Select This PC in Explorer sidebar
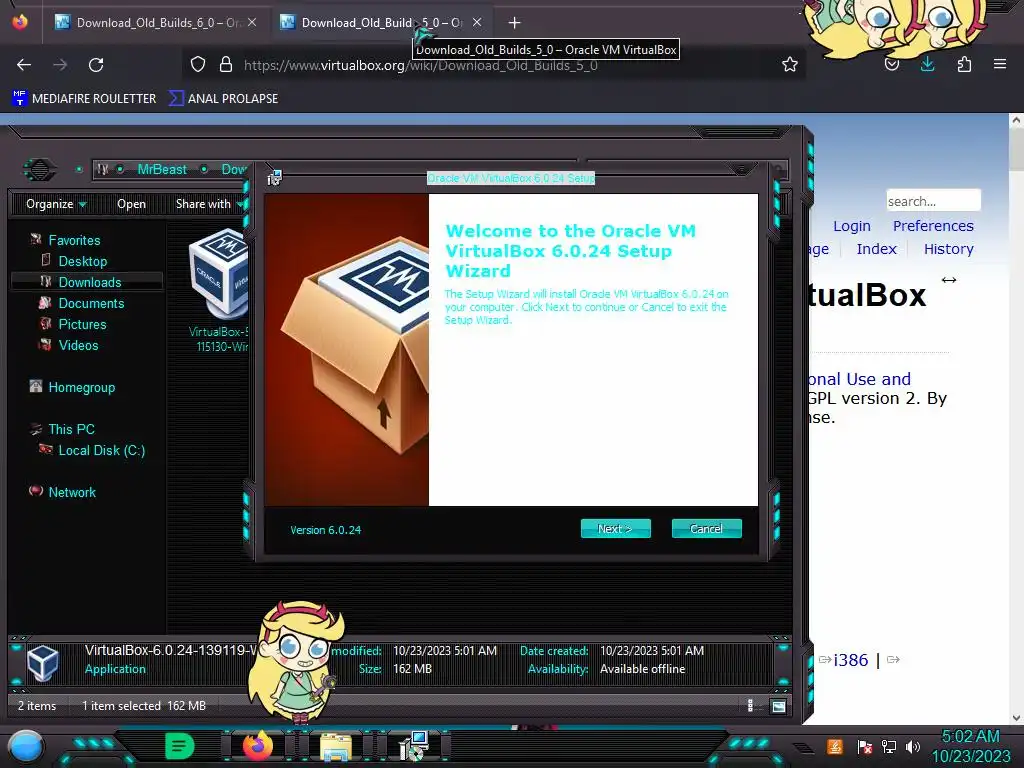The width and height of the screenshot is (1024, 768). pos(71,429)
